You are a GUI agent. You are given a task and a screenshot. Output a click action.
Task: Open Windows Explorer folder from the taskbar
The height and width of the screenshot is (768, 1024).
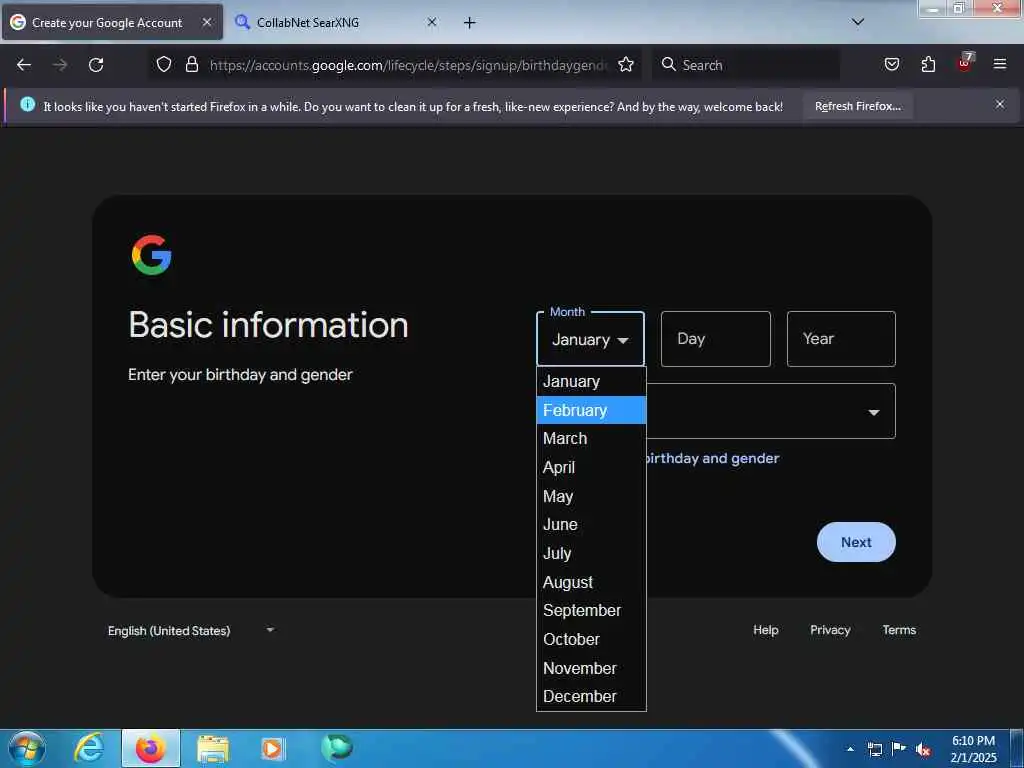pyautogui.click(x=213, y=749)
